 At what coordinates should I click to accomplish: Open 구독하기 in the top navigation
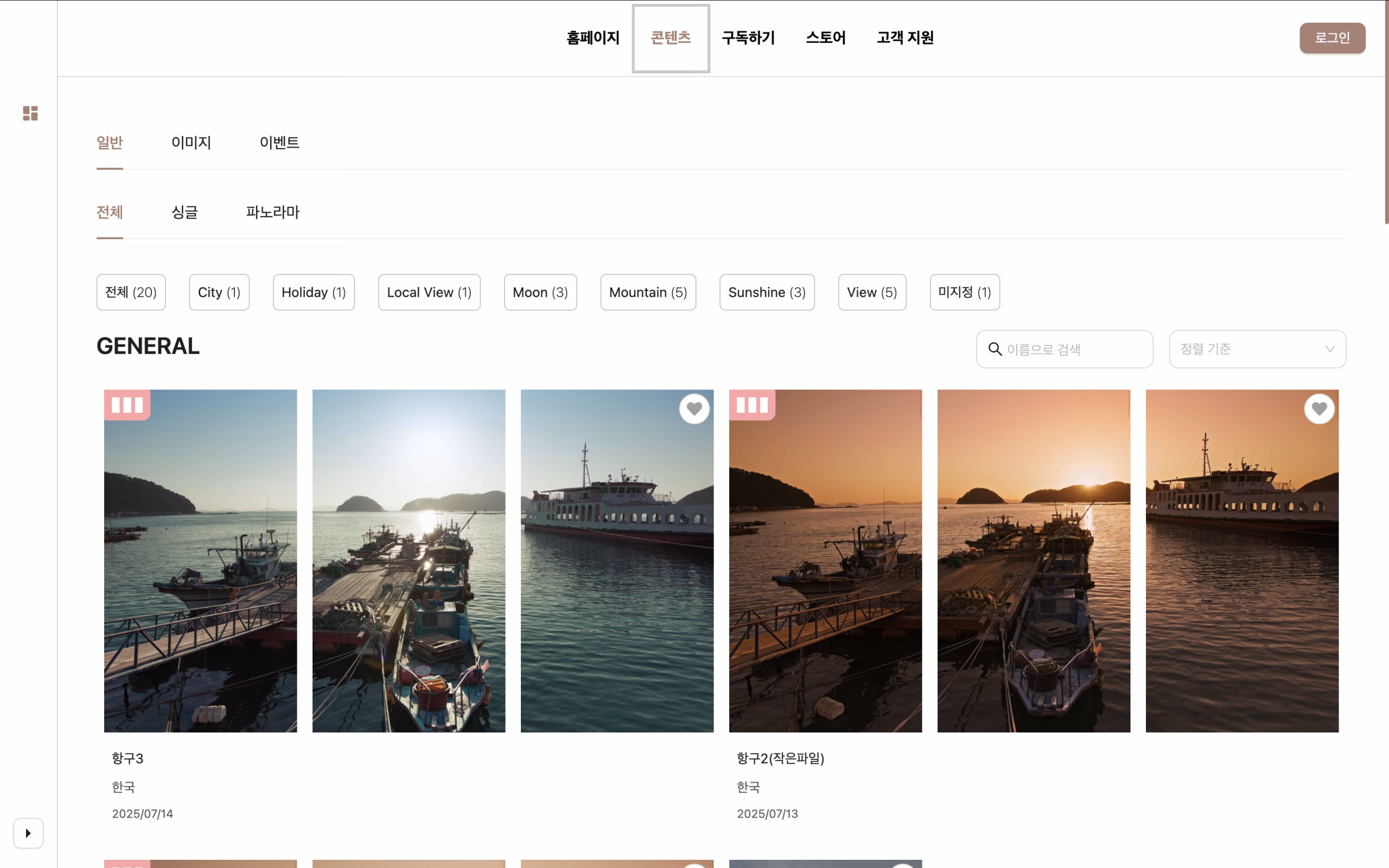pyautogui.click(x=748, y=38)
